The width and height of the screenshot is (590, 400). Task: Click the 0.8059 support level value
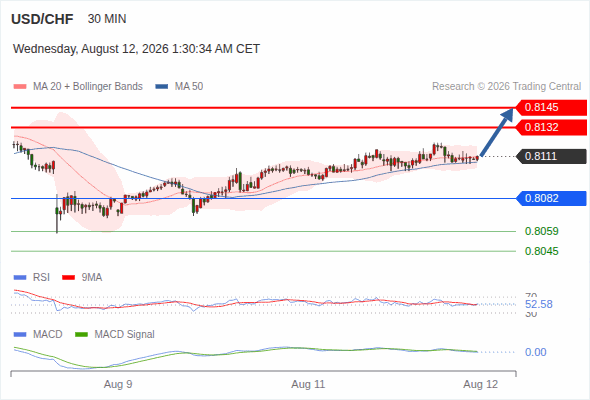(x=541, y=231)
